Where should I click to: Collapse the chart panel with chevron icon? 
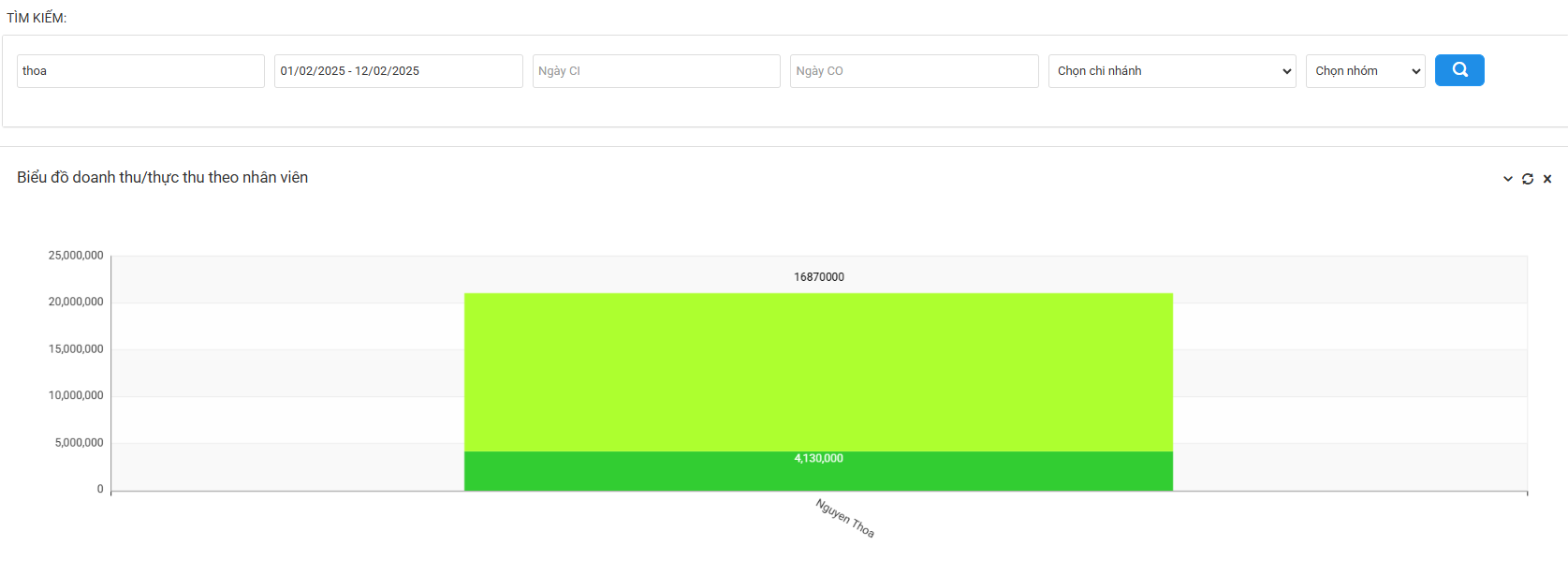(1508, 179)
